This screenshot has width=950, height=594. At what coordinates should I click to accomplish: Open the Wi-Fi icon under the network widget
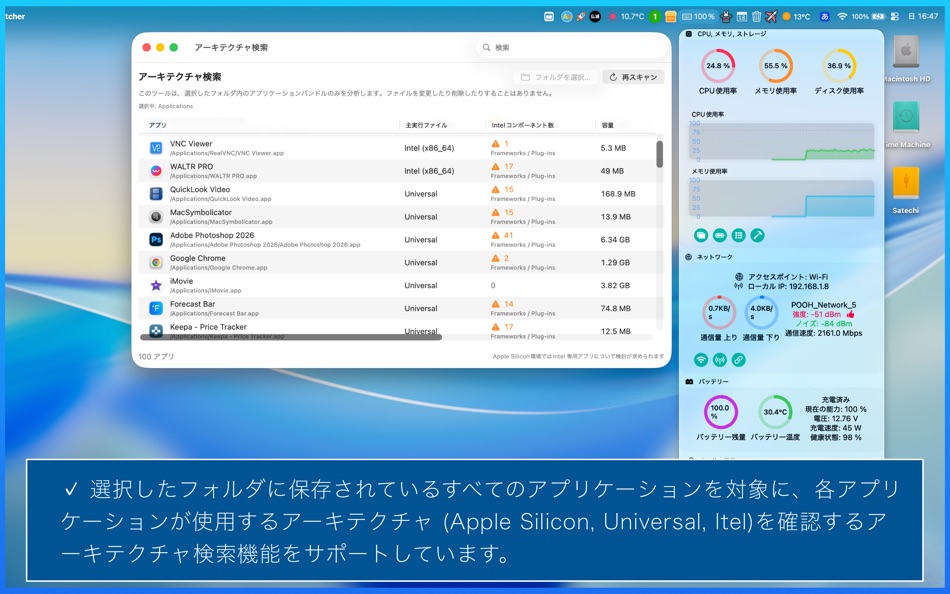click(x=700, y=359)
